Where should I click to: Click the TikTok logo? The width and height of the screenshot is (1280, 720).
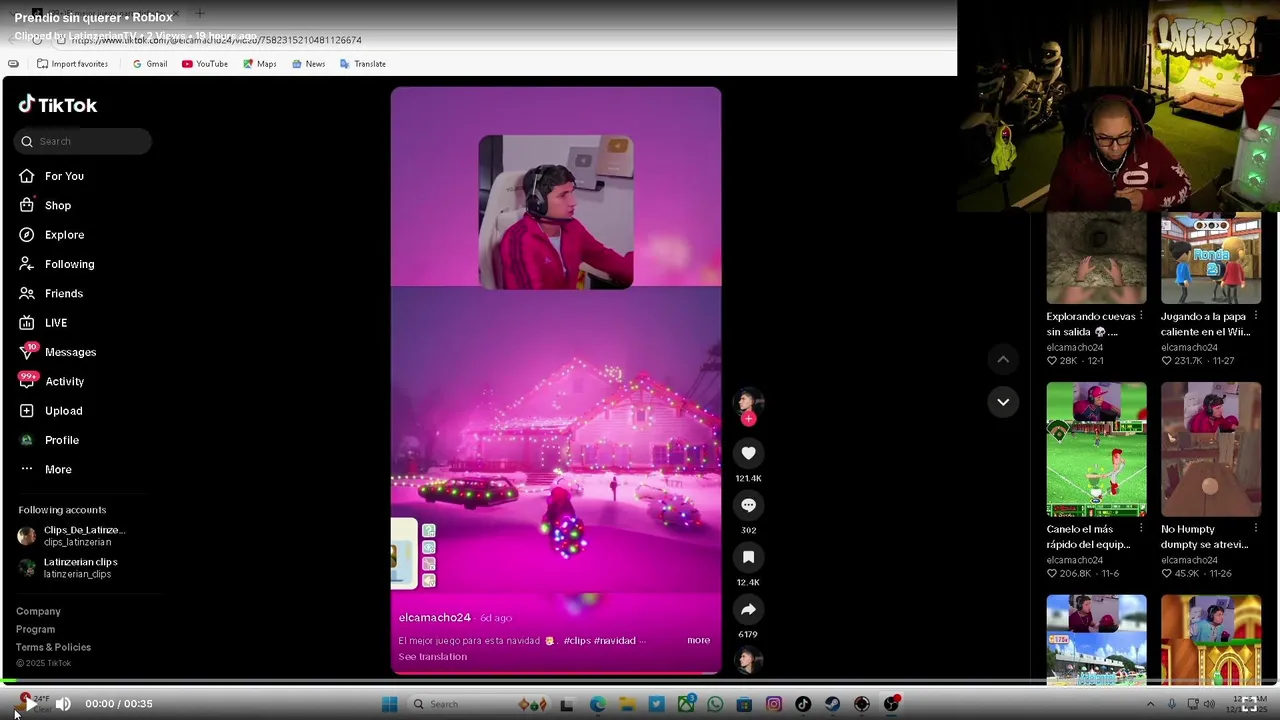pos(58,105)
